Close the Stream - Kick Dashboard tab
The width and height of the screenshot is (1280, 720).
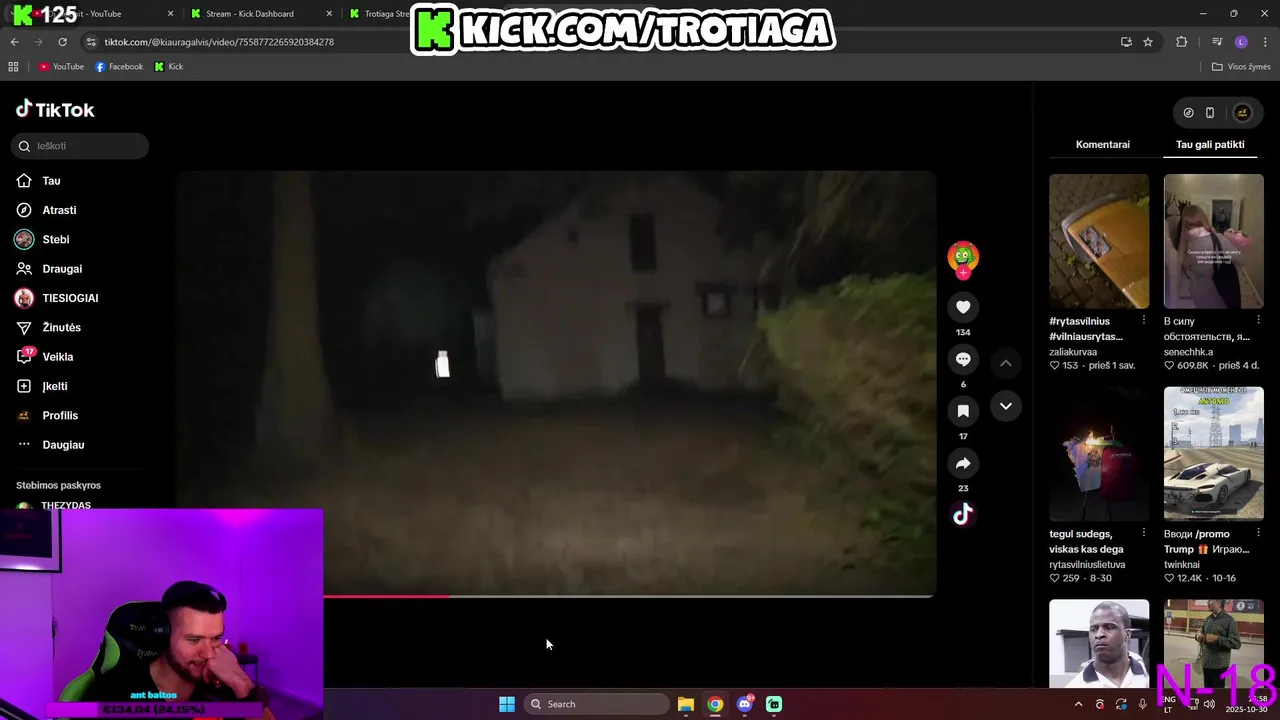point(329,14)
